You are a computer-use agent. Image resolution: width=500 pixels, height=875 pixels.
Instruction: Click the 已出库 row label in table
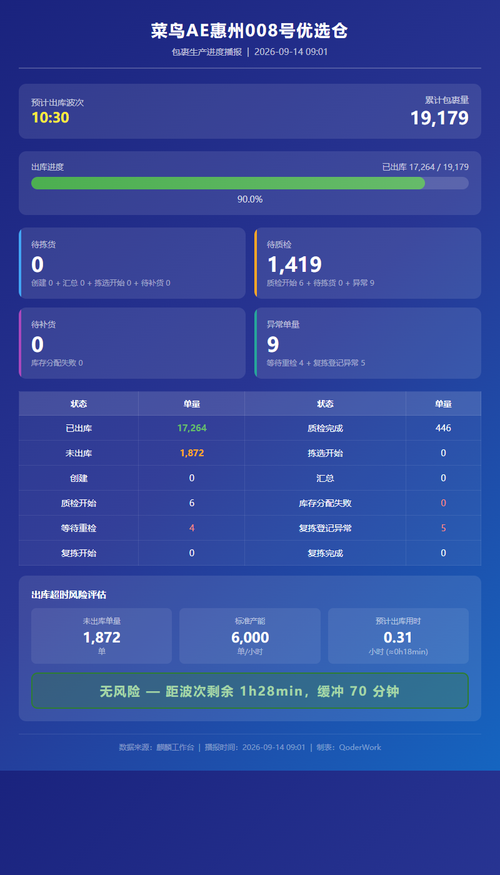[79, 429]
